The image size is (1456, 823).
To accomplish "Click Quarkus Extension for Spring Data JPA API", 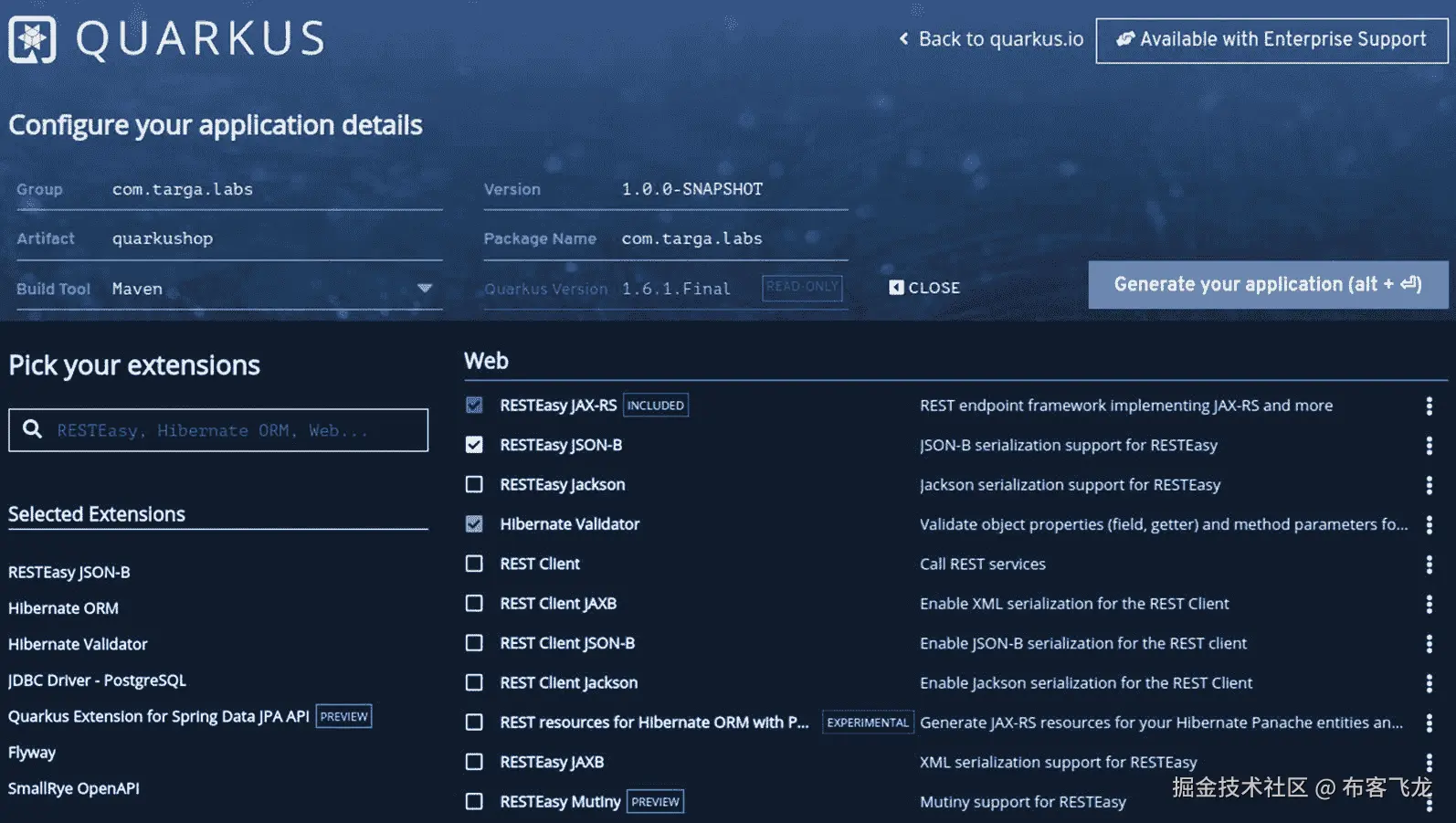I will click(159, 716).
